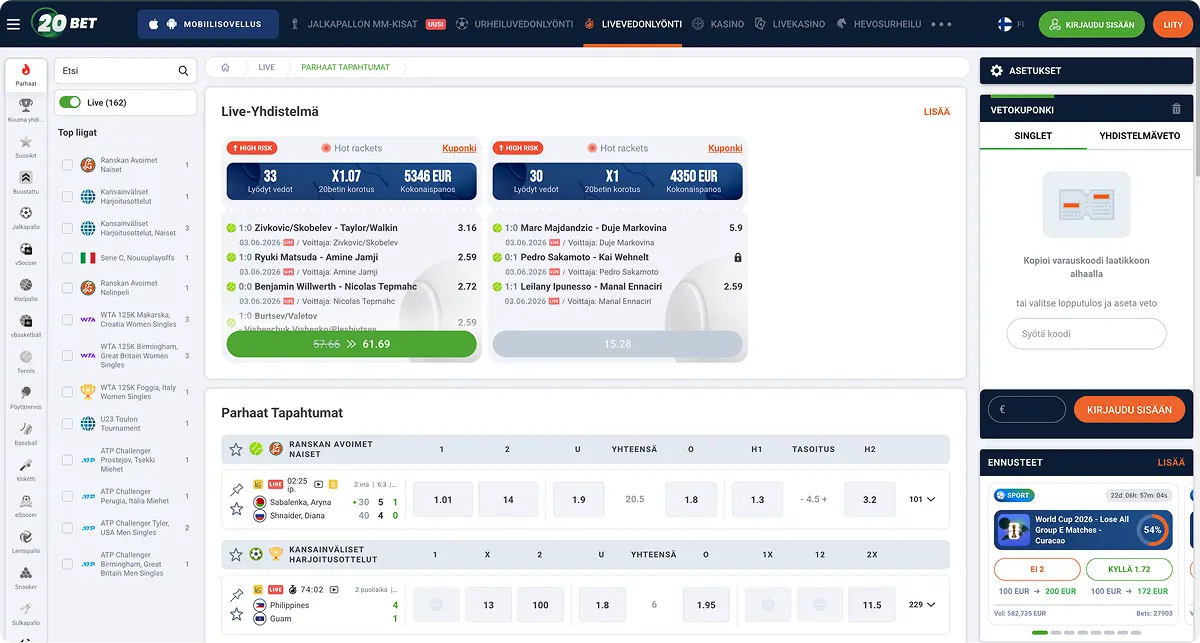Viewport: 1200px width, 643px height.
Task: Open Jalkapallon MM-kisat menu item
Action: click(x=368, y=24)
